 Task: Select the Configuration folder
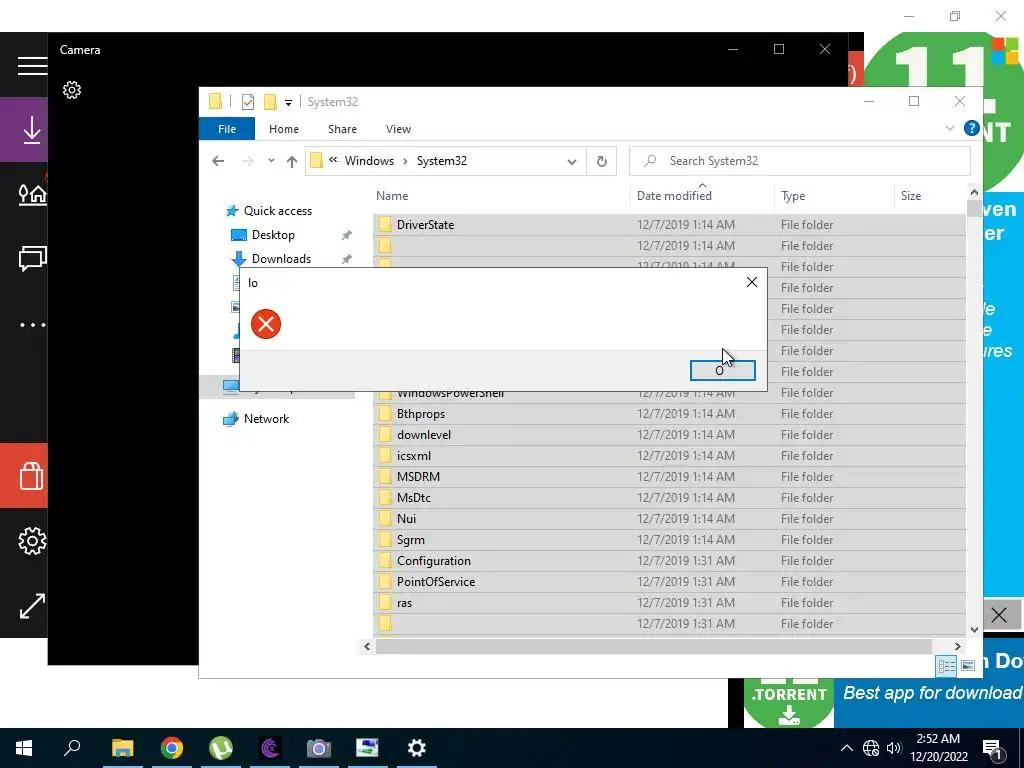click(x=669, y=561)
